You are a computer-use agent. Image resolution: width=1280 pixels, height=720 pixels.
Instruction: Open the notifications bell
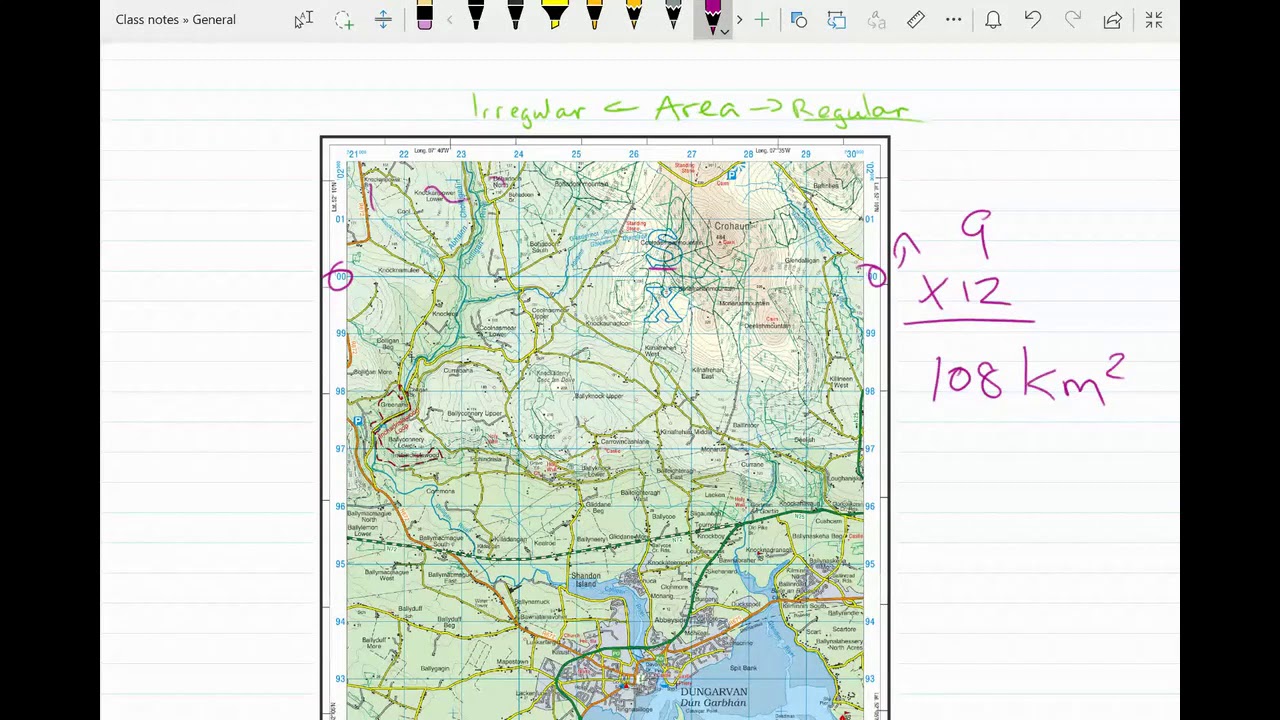tap(993, 20)
